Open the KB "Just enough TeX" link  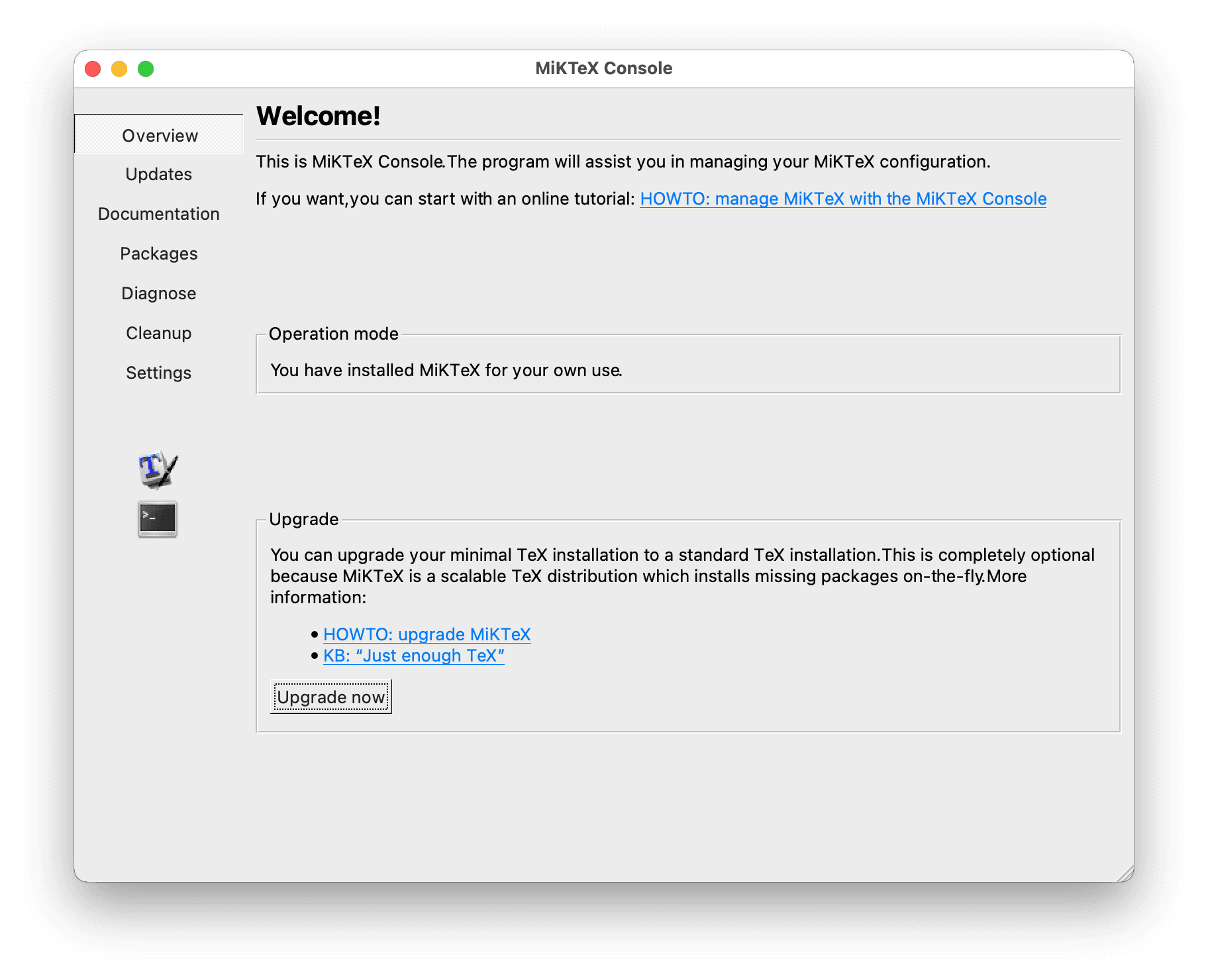click(x=414, y=656)
